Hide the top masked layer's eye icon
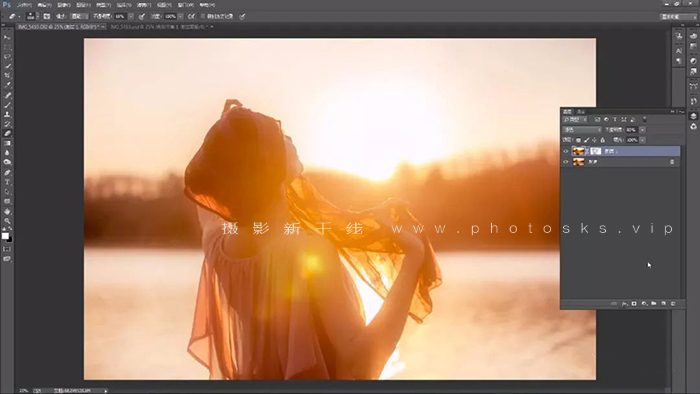The width and height of the screenshot is (700, 394). click(x=566, y=151)
